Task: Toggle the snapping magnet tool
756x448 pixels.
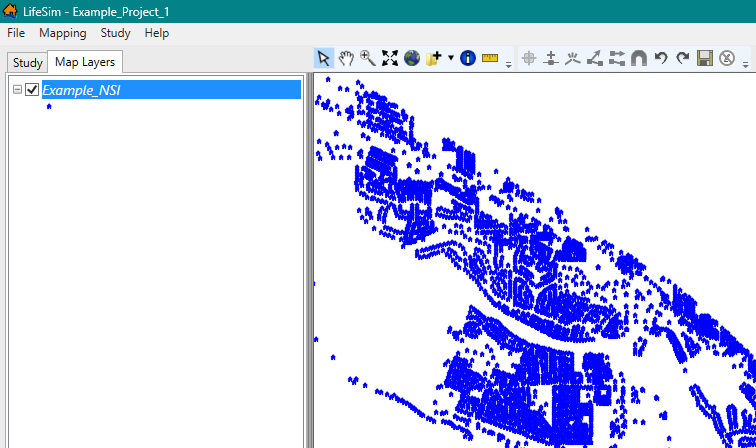Action: coord(639,58)
